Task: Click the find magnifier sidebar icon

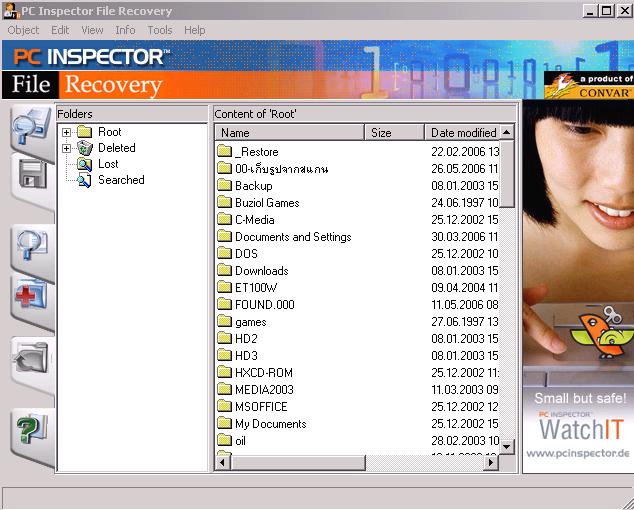Action: pyautogui.click(x=32, y=245)
